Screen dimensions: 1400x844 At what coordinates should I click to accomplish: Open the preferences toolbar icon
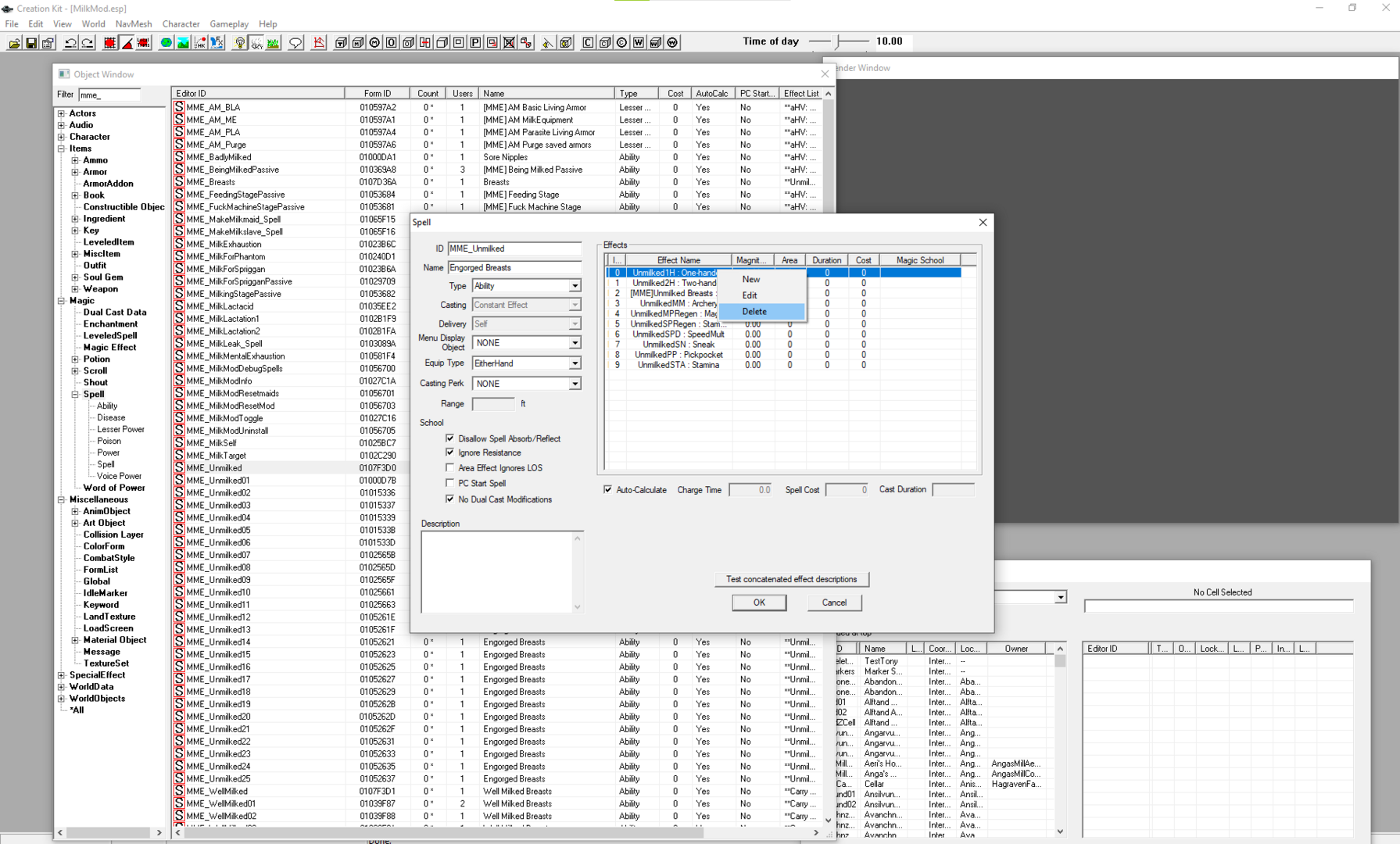coord(48,43)
